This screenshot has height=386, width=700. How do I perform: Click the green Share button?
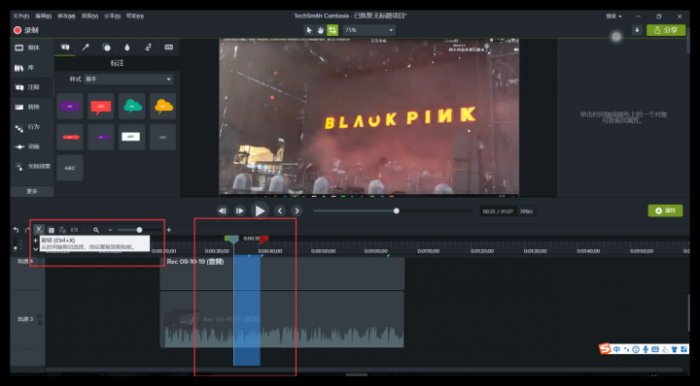pyautogui.click(x=666, y=30)
